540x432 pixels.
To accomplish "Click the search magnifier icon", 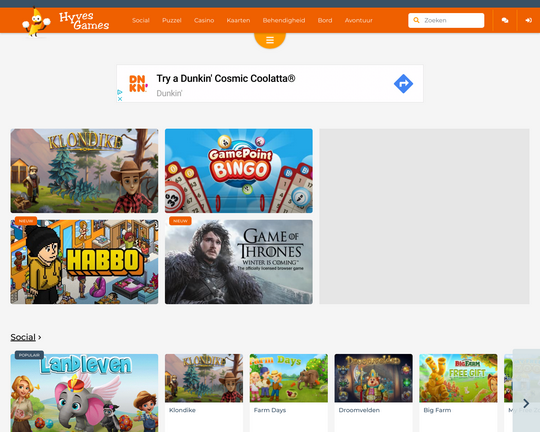I will (x=416, y=20).
